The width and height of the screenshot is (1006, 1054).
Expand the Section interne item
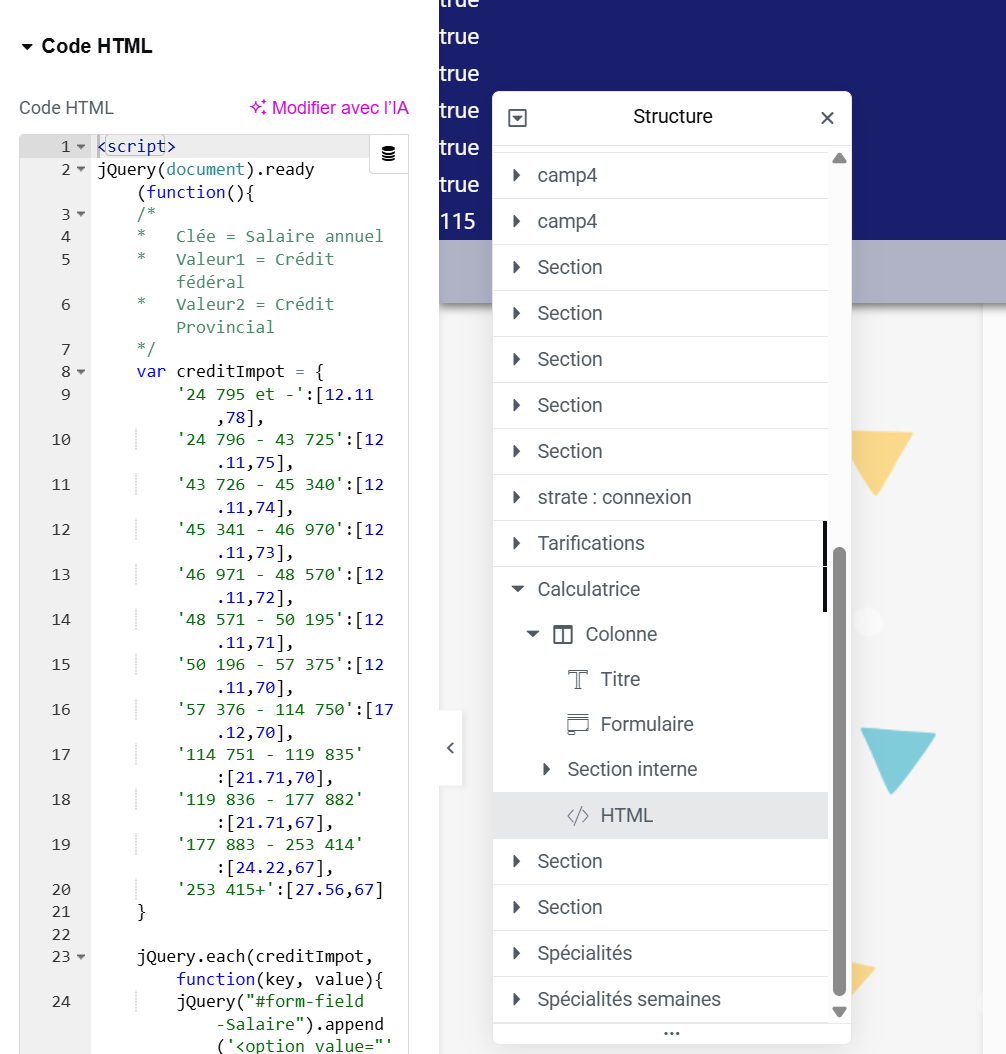546,769
